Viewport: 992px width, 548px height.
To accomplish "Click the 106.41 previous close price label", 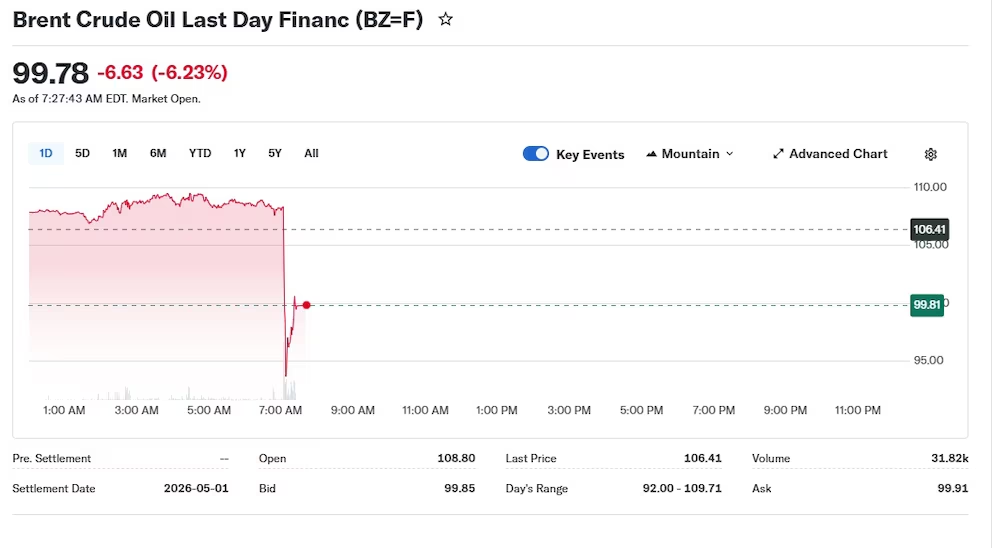I will pyautogui.click(x=929, y=230).
